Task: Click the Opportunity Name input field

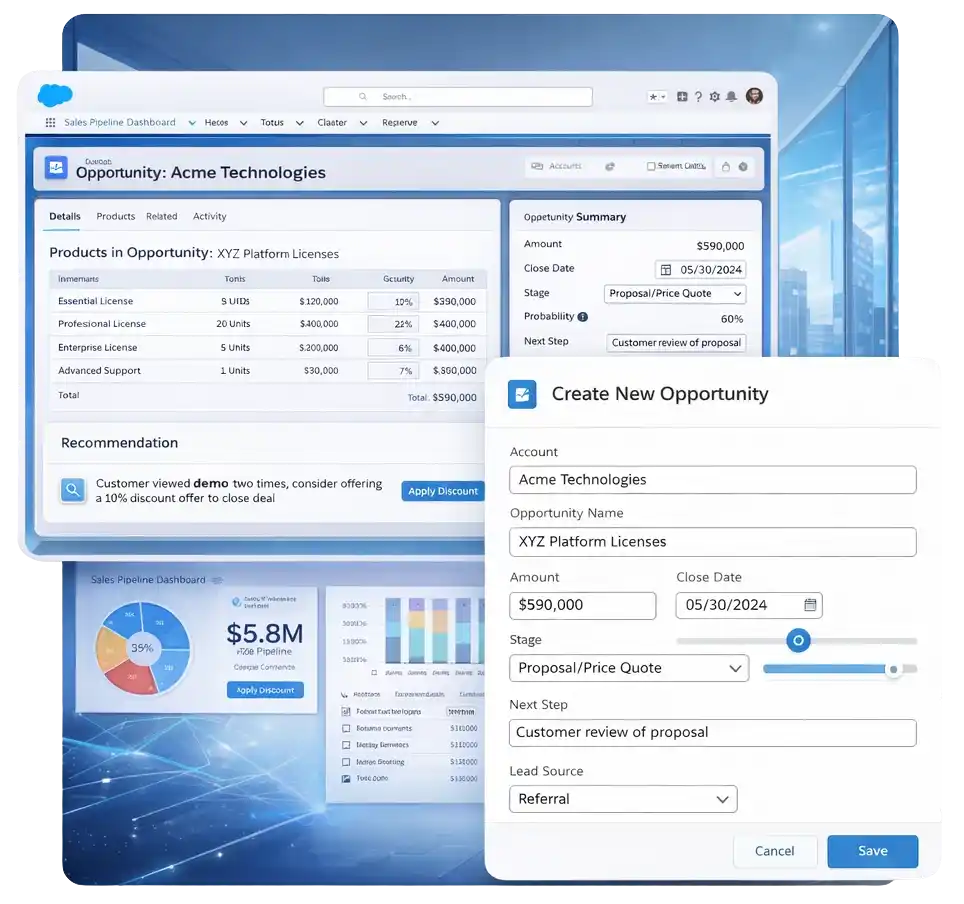Action: [712, 542]
